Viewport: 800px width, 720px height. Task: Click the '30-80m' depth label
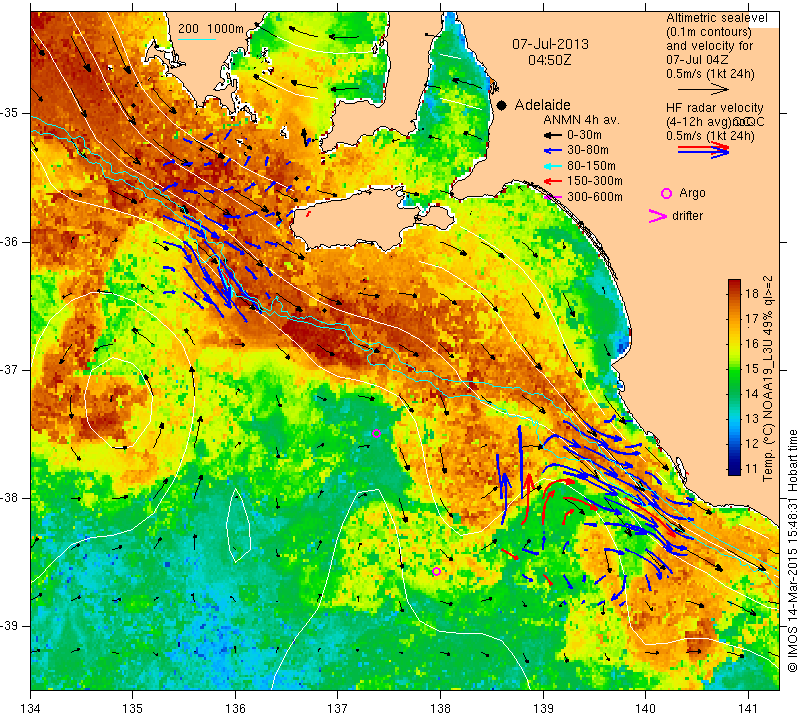tap(587, 151)
